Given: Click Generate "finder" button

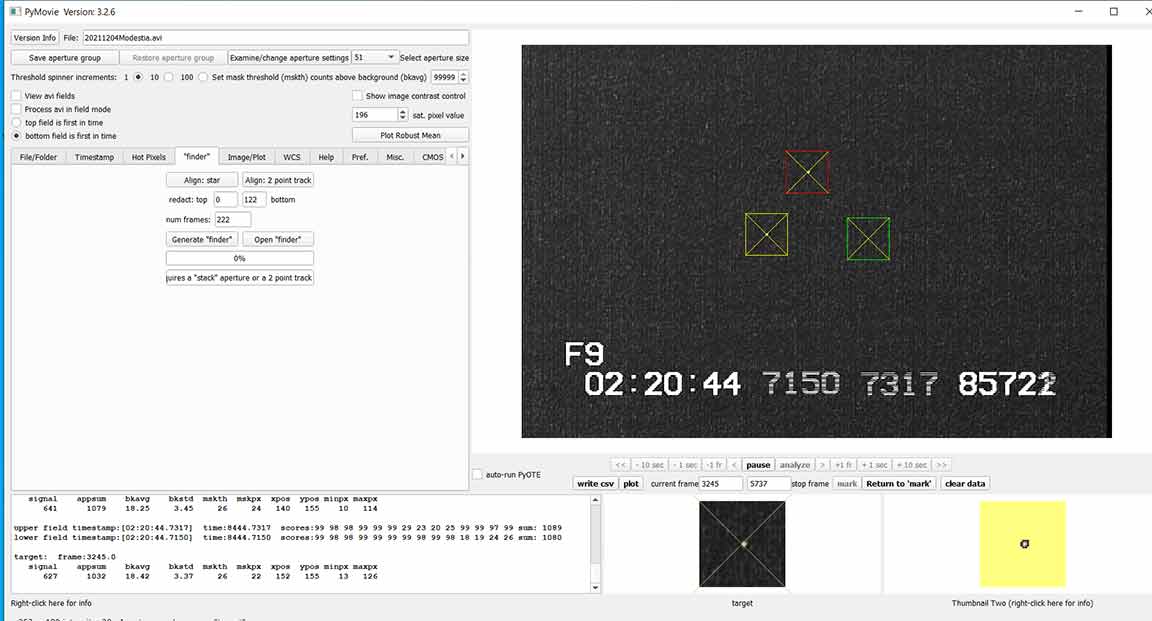Looking at the screenshot, I should 202,240.
